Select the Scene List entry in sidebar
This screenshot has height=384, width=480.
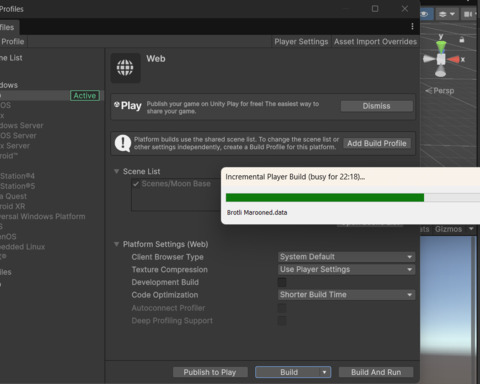coord(11,58)
